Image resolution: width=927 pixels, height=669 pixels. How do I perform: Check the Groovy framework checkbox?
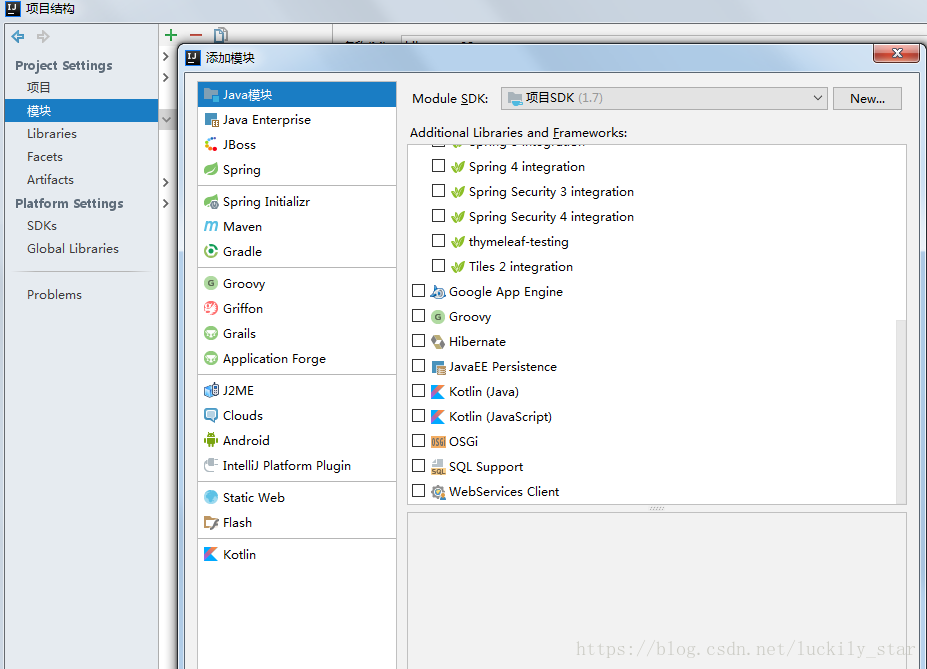419,316
